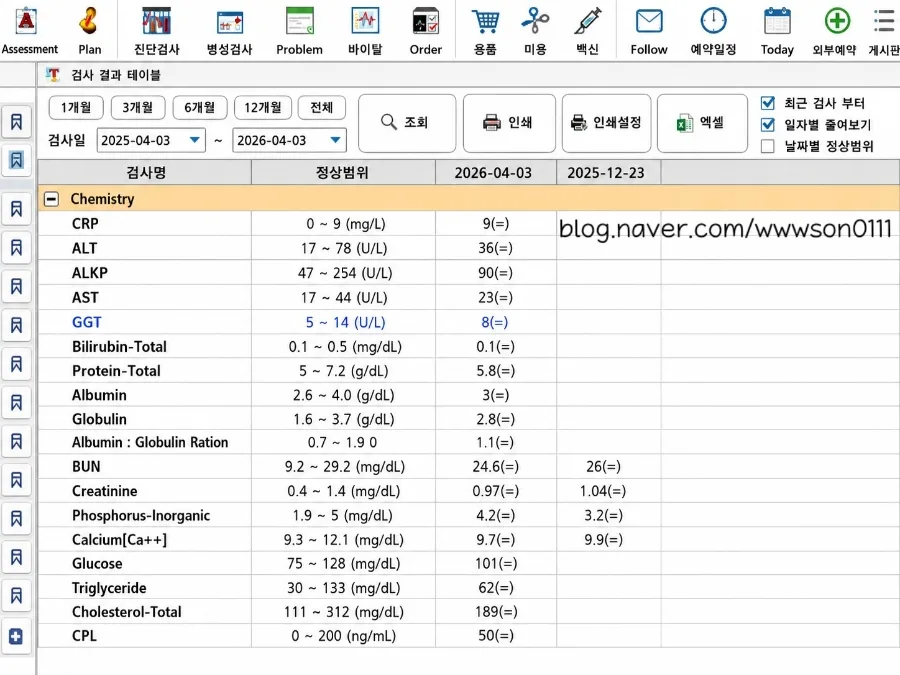The width and height of the screenshot is (900, 675).
Task: Open 용품 shopping cart icon
Action: coord(486,21)
